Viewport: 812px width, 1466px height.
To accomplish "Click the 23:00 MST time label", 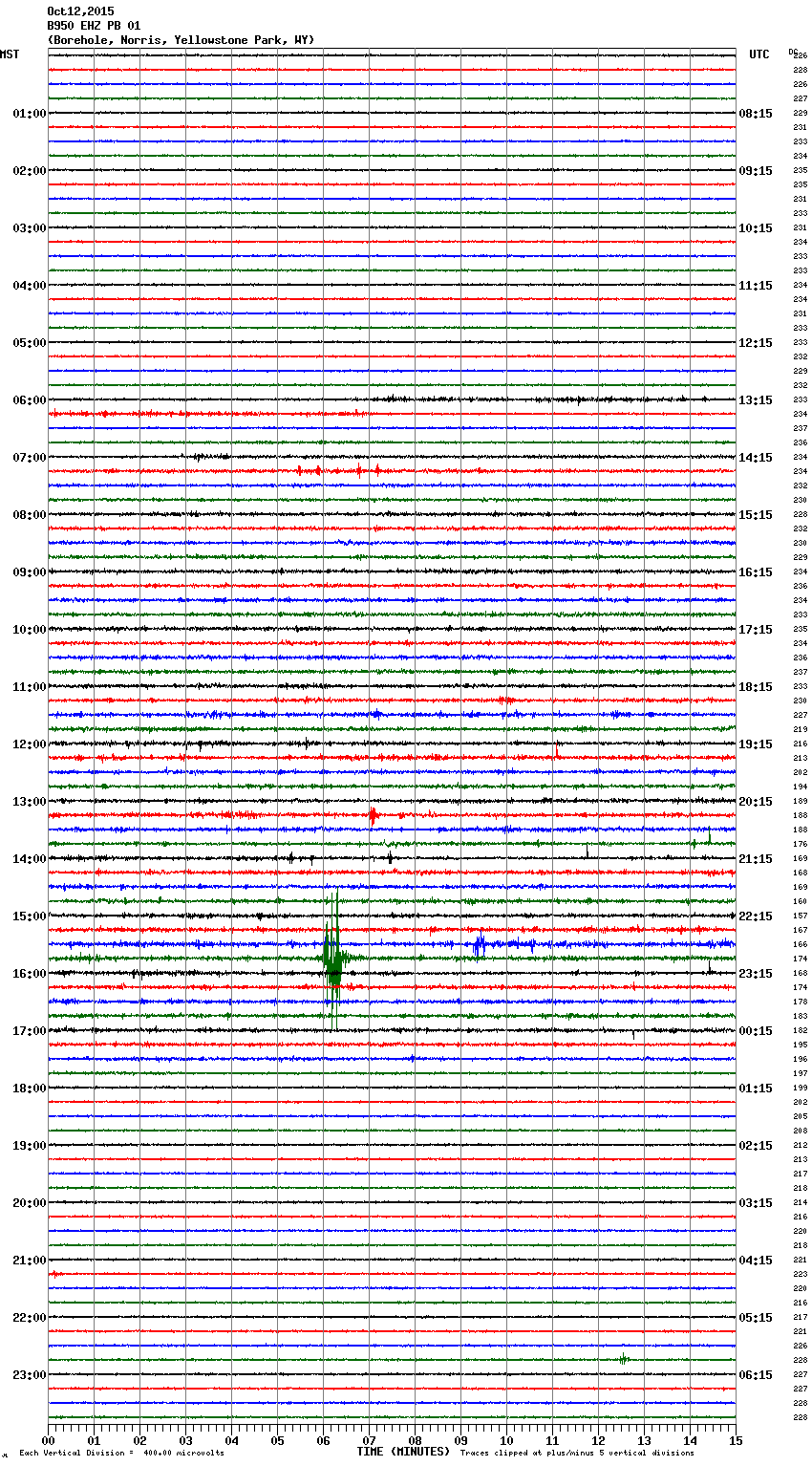I will tap(29, 1375).
